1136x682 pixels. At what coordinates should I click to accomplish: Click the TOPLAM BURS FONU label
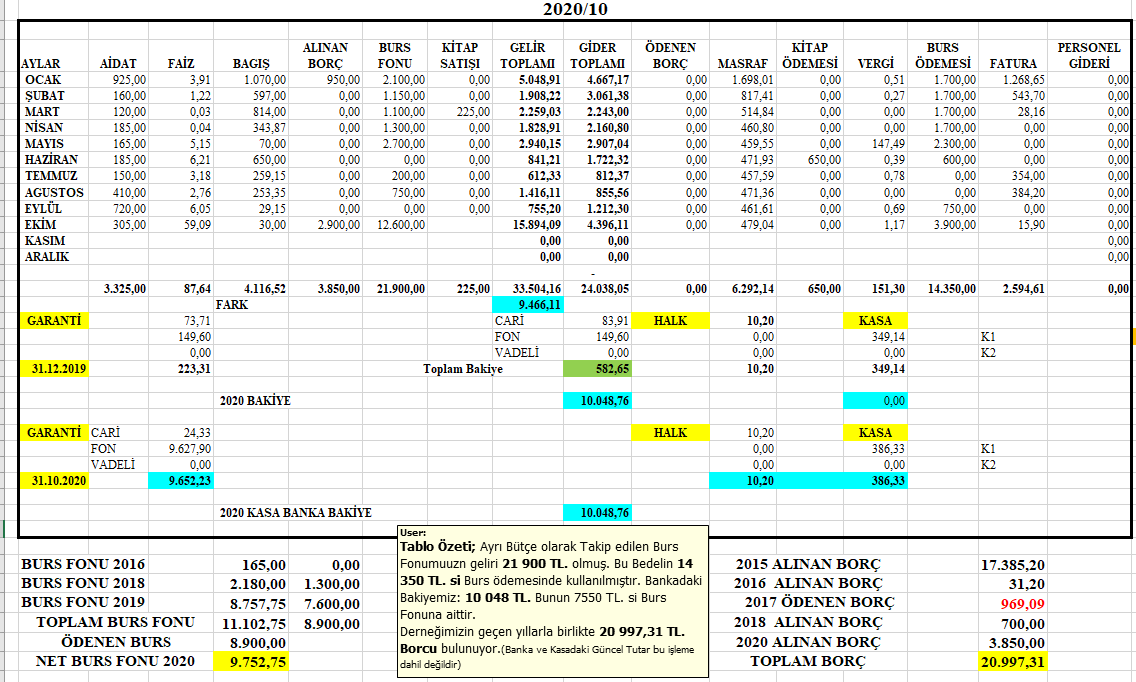(x=115, y=622)
